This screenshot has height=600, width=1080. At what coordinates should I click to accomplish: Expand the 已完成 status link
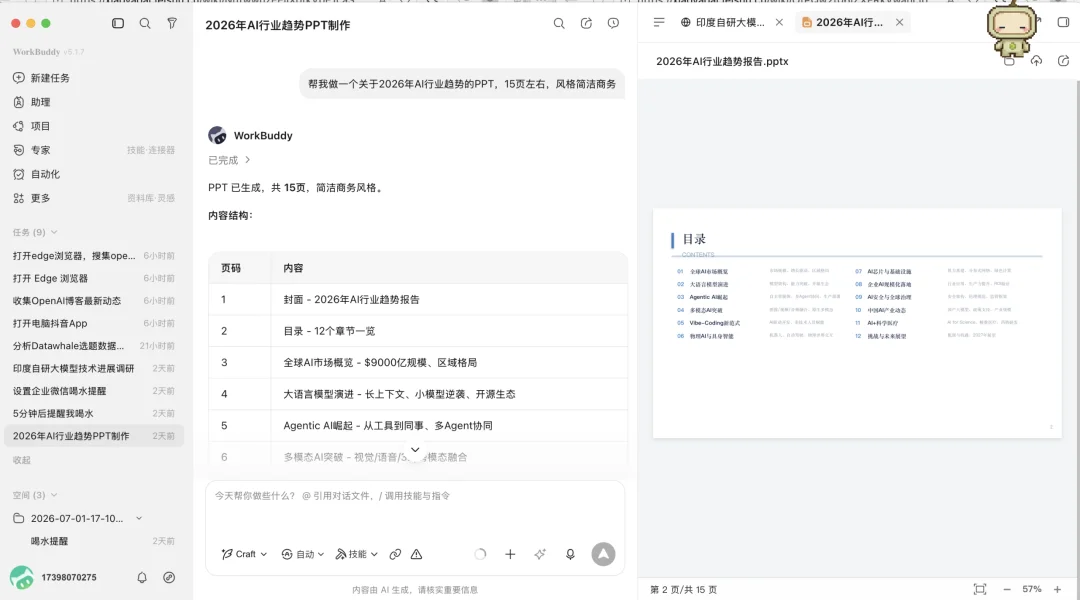229,161
